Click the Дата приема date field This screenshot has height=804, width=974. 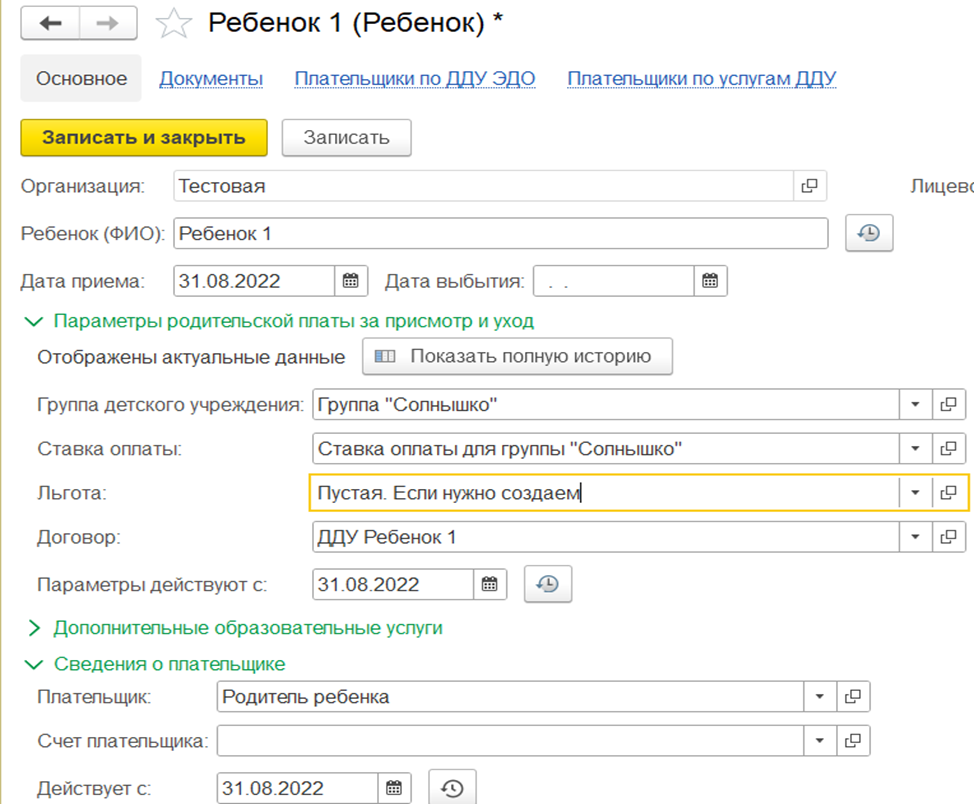click(254, 281)
